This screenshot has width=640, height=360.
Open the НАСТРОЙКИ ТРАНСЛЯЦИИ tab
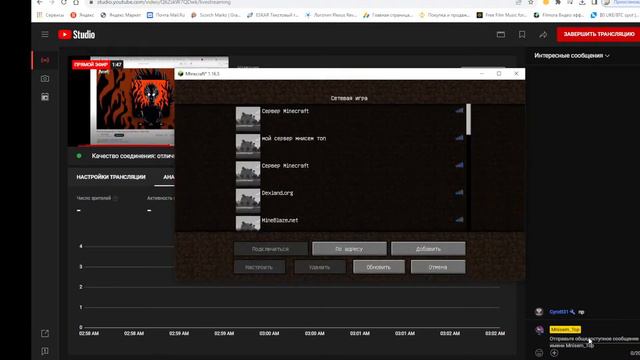pos(111,177)
